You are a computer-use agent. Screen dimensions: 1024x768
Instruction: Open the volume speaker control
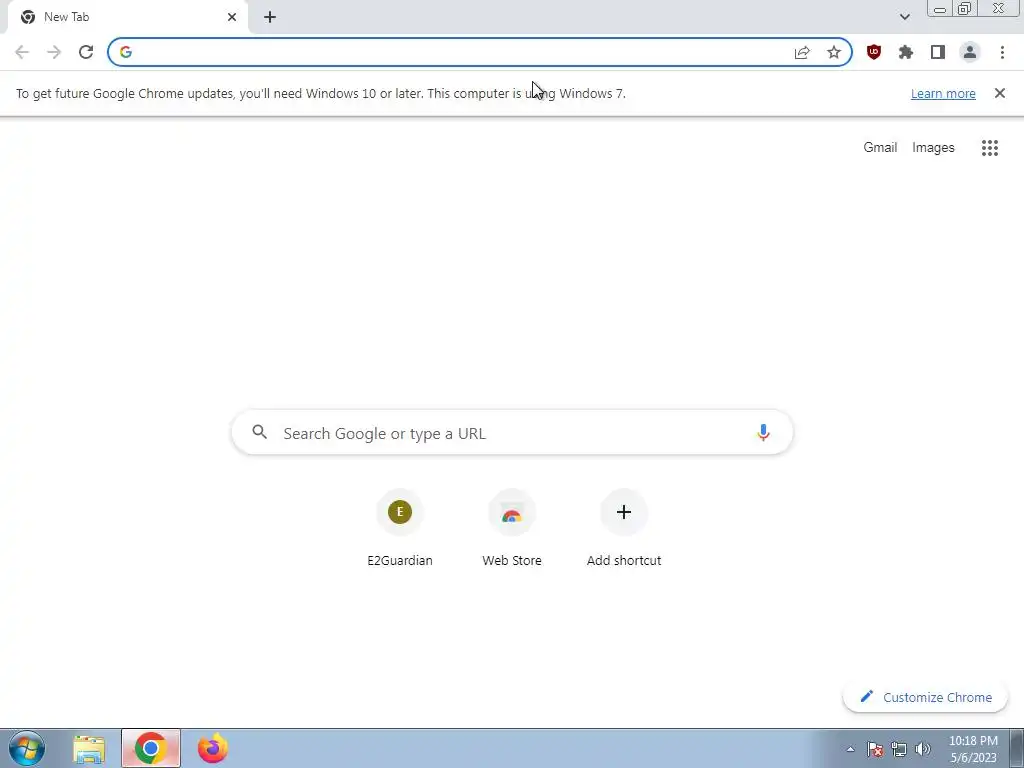point(923,749)
